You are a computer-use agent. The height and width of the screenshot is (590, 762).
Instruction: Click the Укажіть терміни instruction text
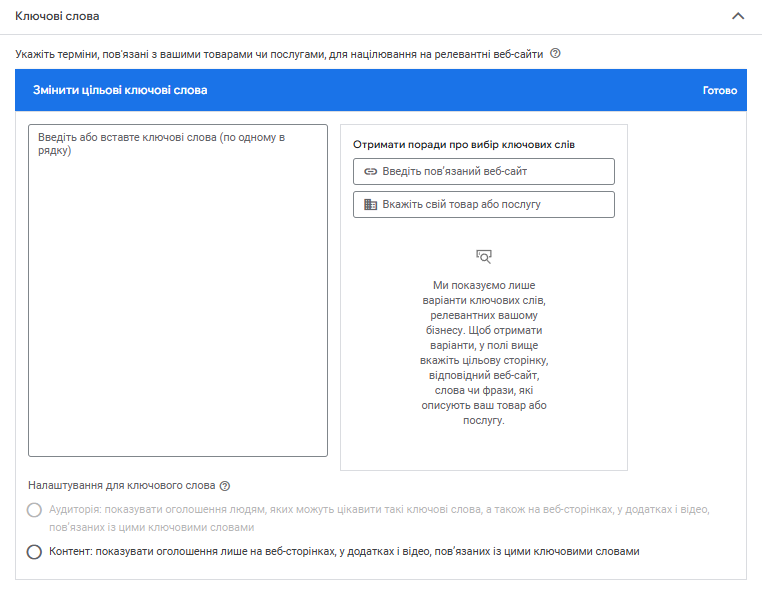280,54
